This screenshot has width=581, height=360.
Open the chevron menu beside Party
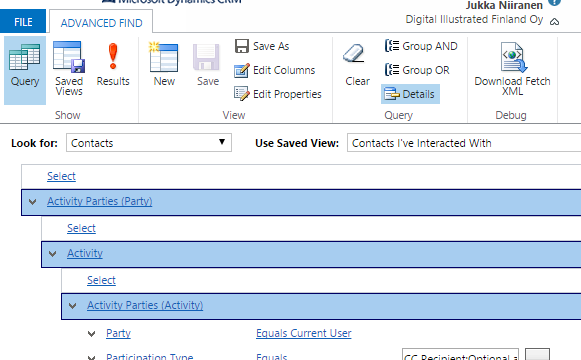92,334
